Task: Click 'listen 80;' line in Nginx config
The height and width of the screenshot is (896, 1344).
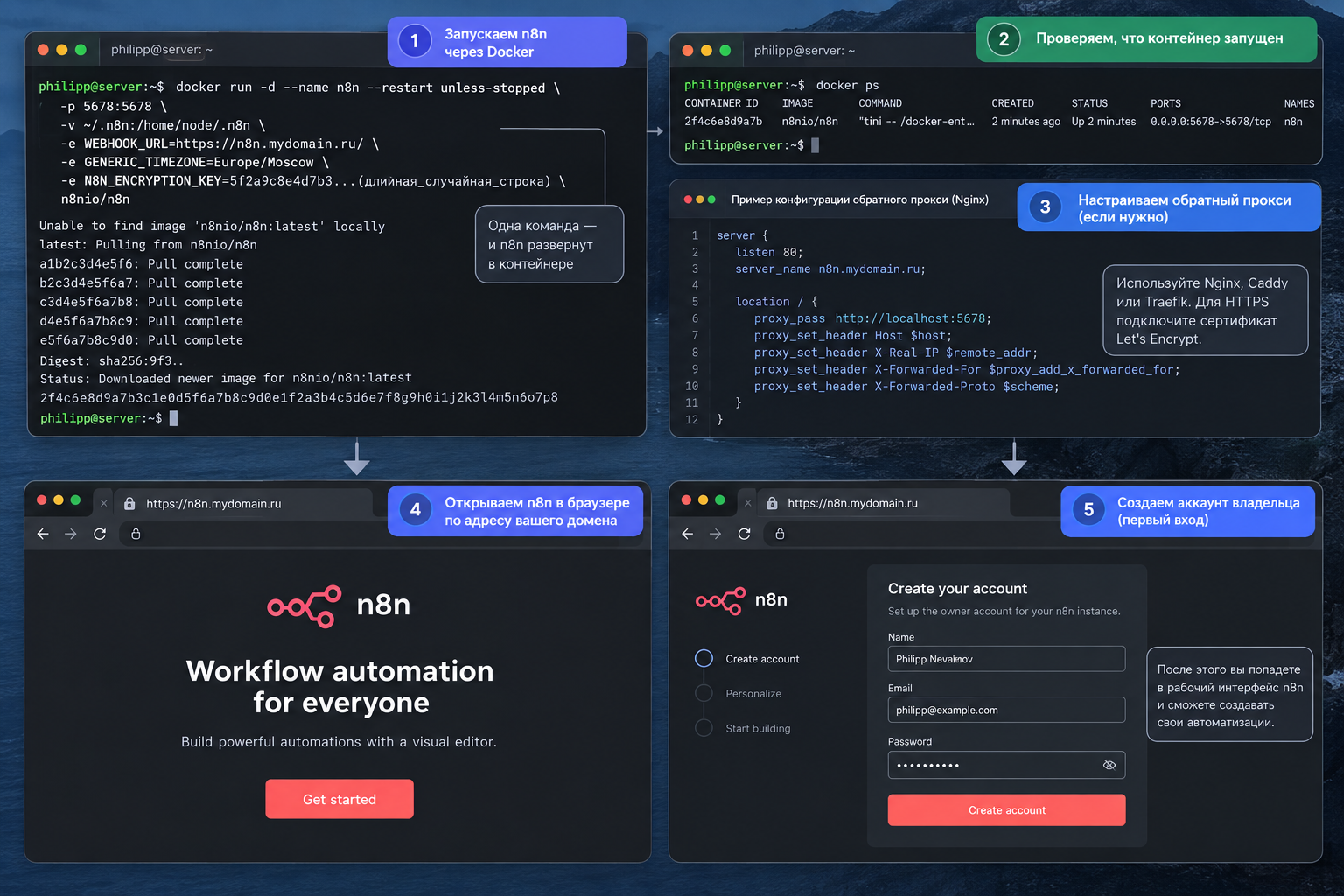Action: tap(769, 252)
